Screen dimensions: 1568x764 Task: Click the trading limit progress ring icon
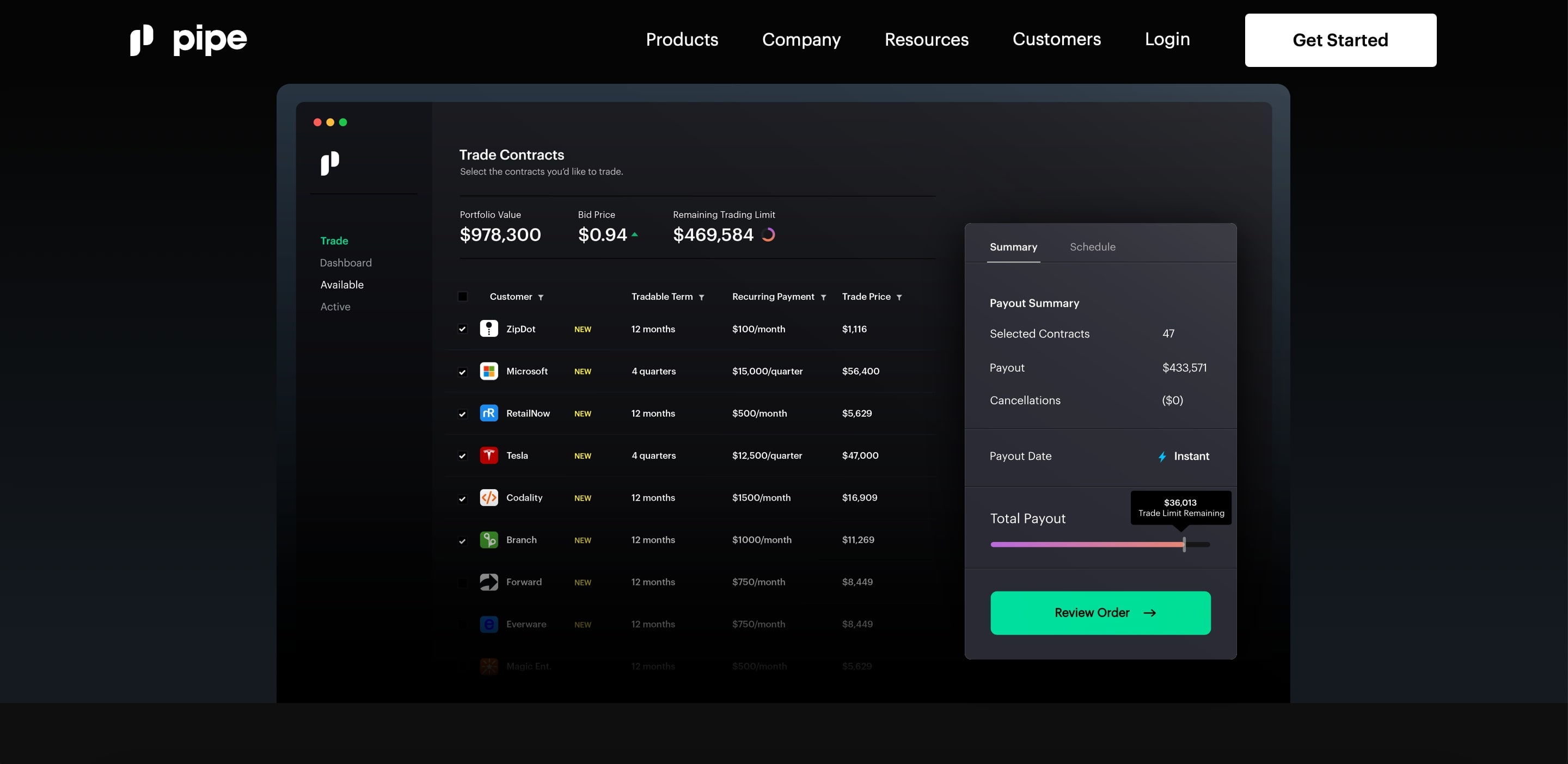[x=768, y=235]
